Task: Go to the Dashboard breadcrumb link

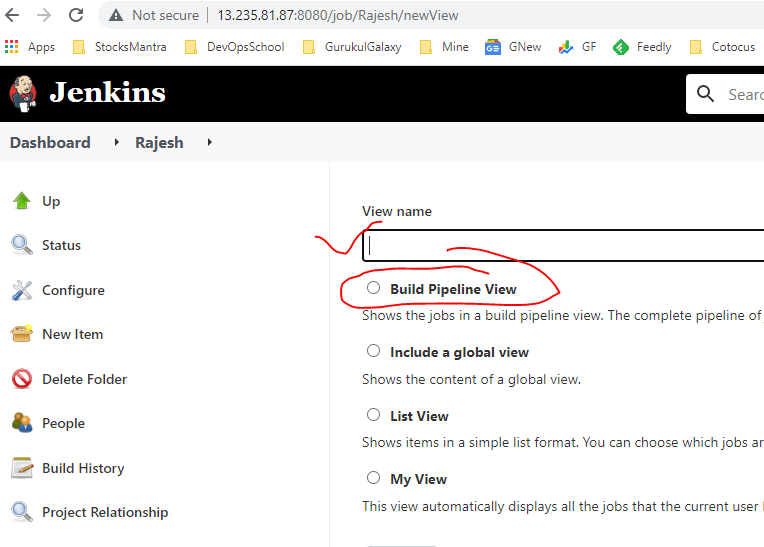Action: pyautogui.click(x=50, y=143)
